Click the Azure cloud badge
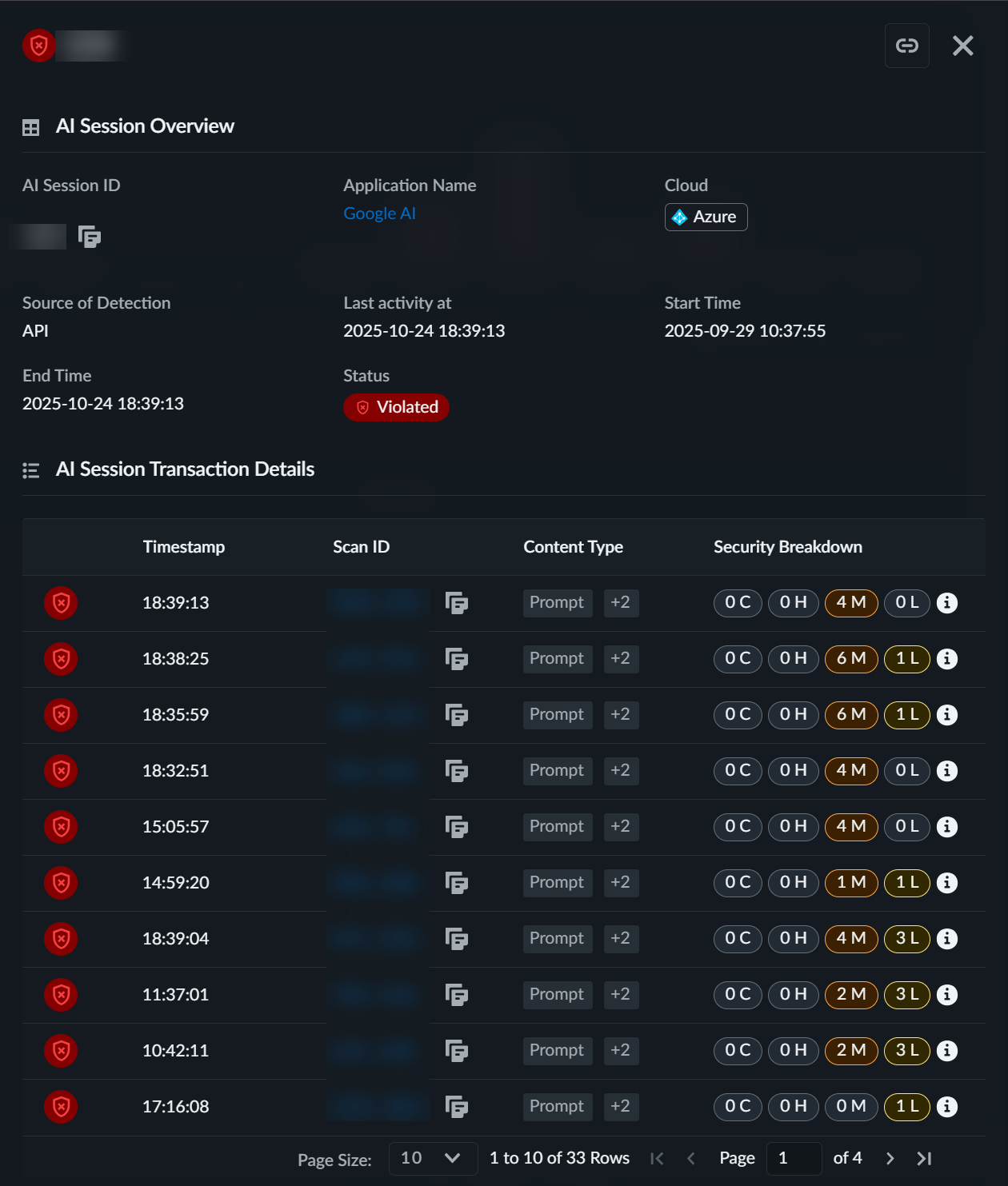 (706, 218)
